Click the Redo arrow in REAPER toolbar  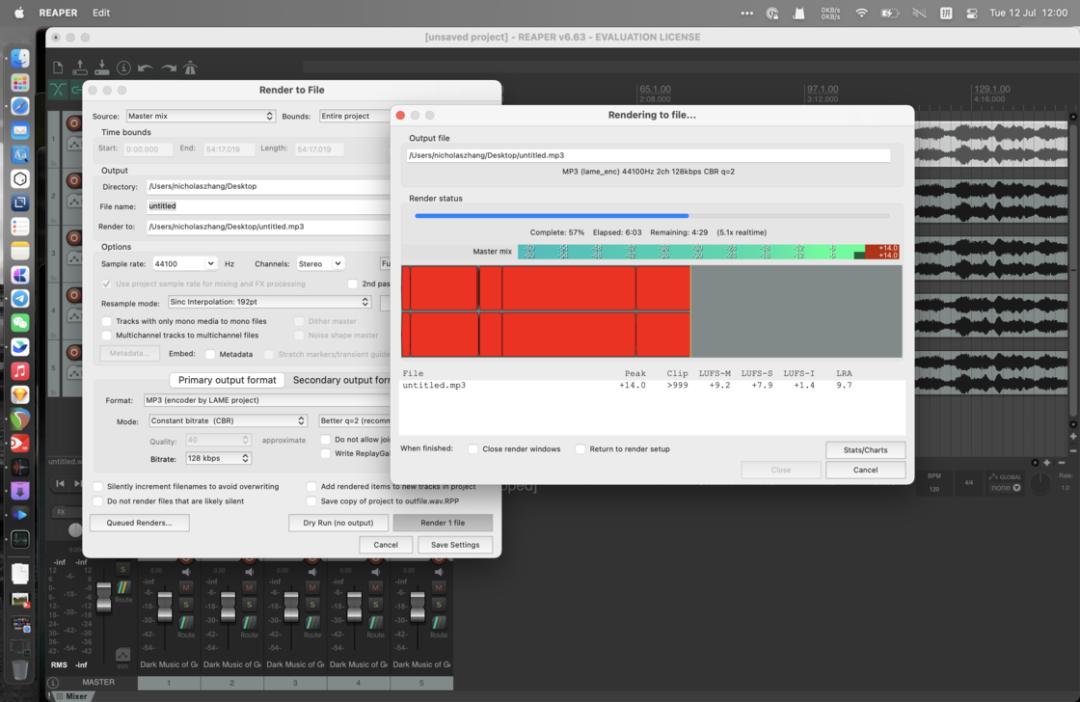[x=169, y=68]
